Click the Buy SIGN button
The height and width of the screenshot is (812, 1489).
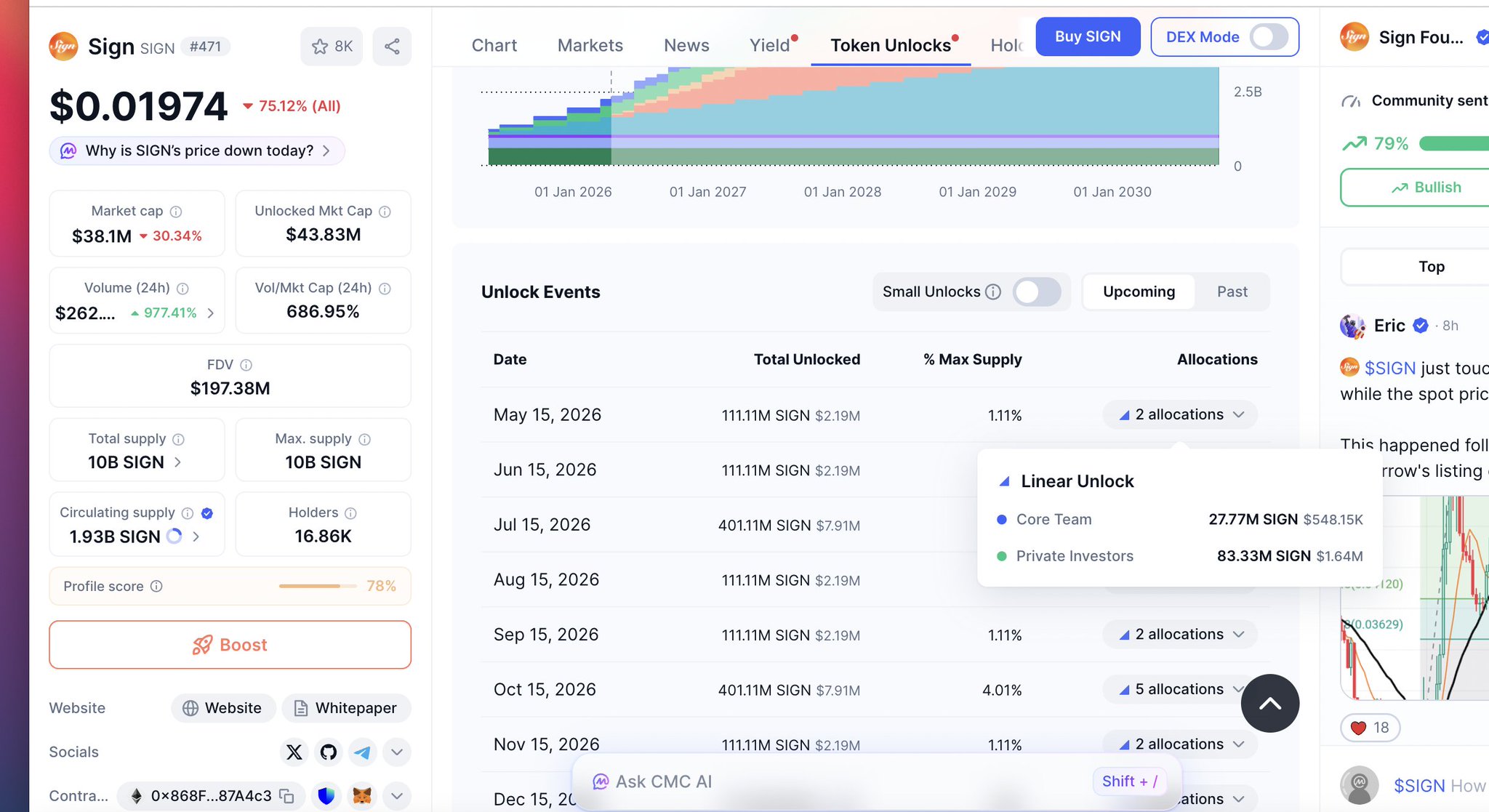point(1087,36)
